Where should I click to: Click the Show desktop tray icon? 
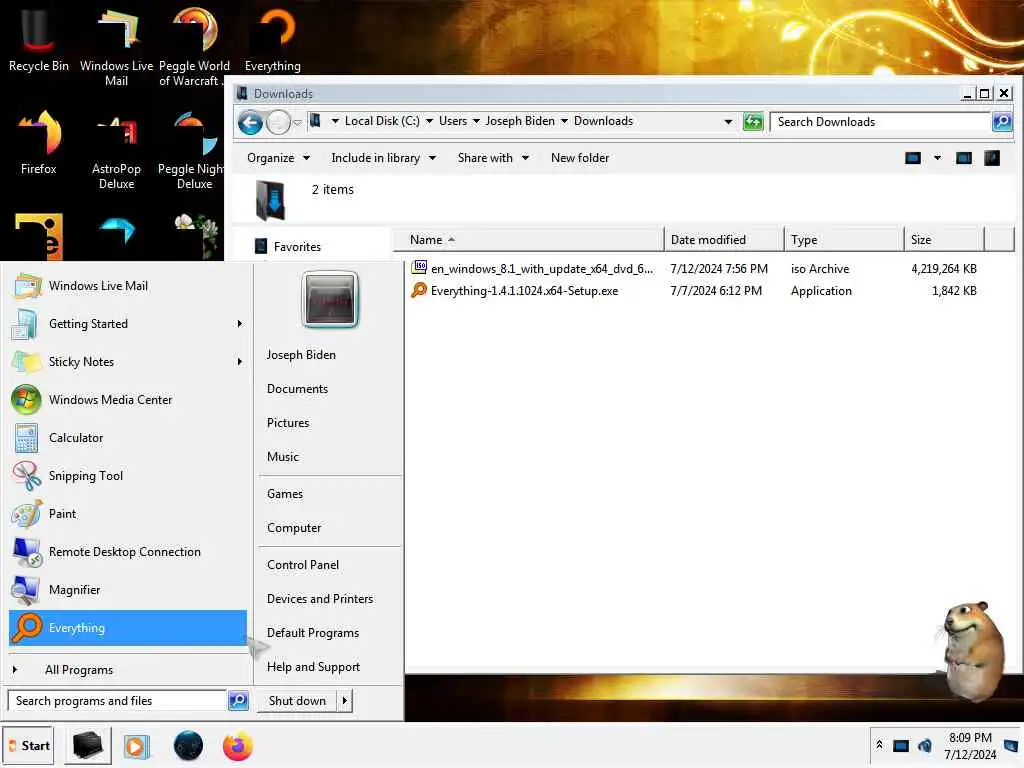1011,745
